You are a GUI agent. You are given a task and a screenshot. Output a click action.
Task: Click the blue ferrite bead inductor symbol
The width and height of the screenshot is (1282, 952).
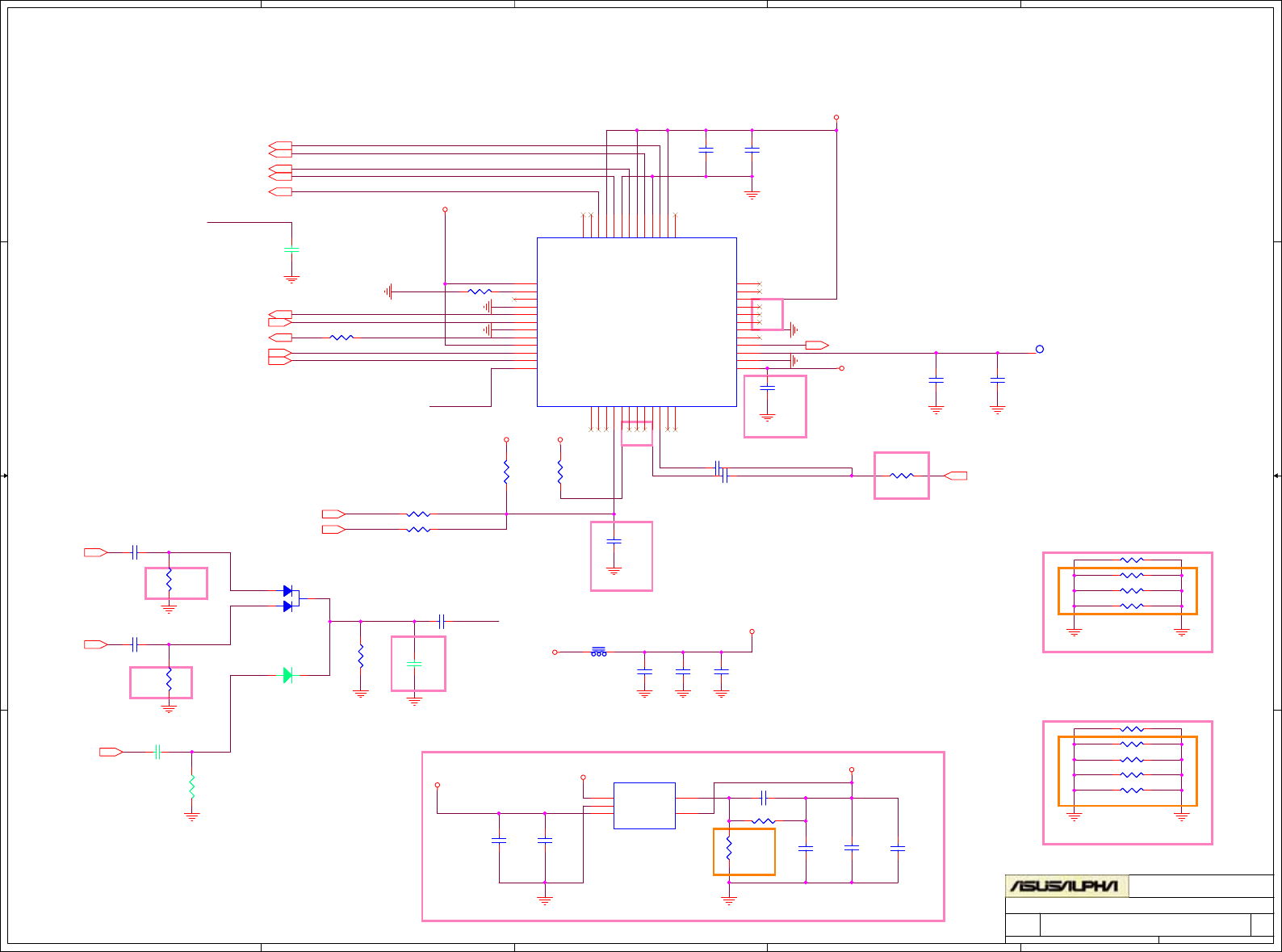click(x=599, y=651)
